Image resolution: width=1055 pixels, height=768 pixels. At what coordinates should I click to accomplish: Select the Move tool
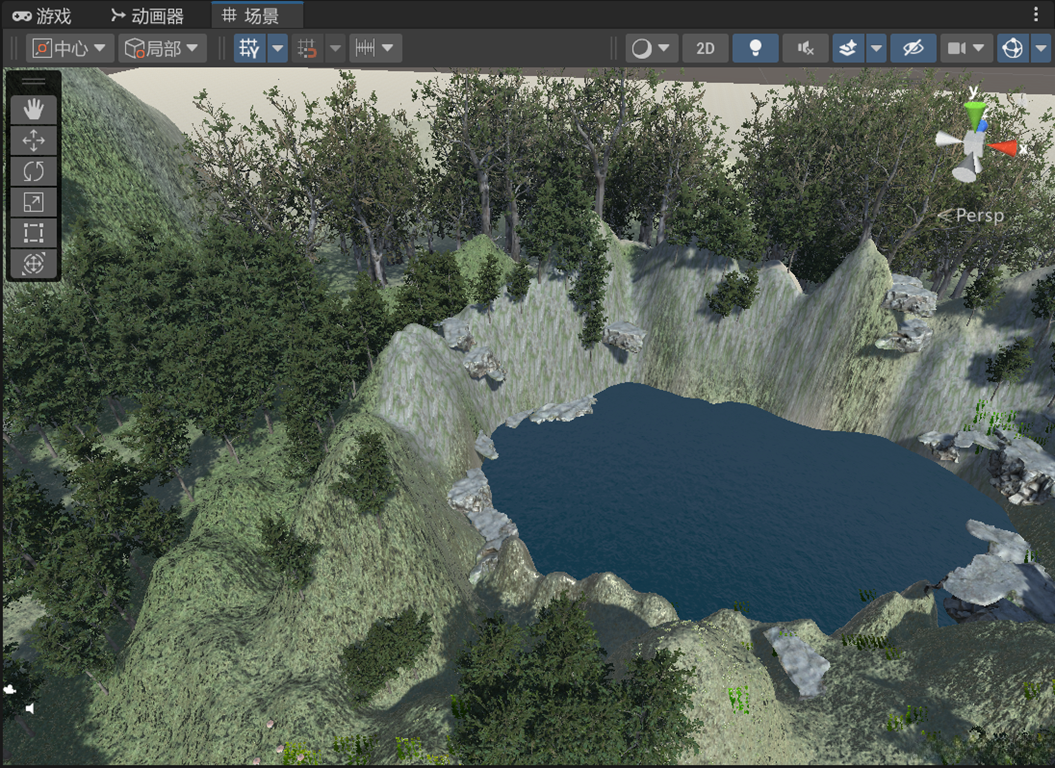(x=33, y=140)
